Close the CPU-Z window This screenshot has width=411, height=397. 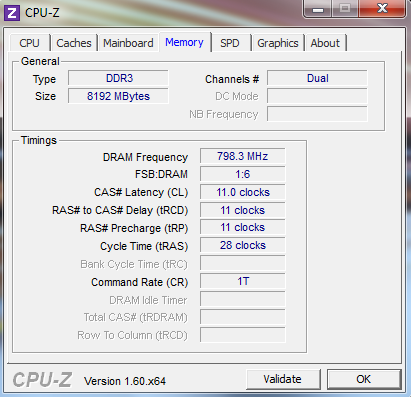pyautogui.click(x=382, y=8)
